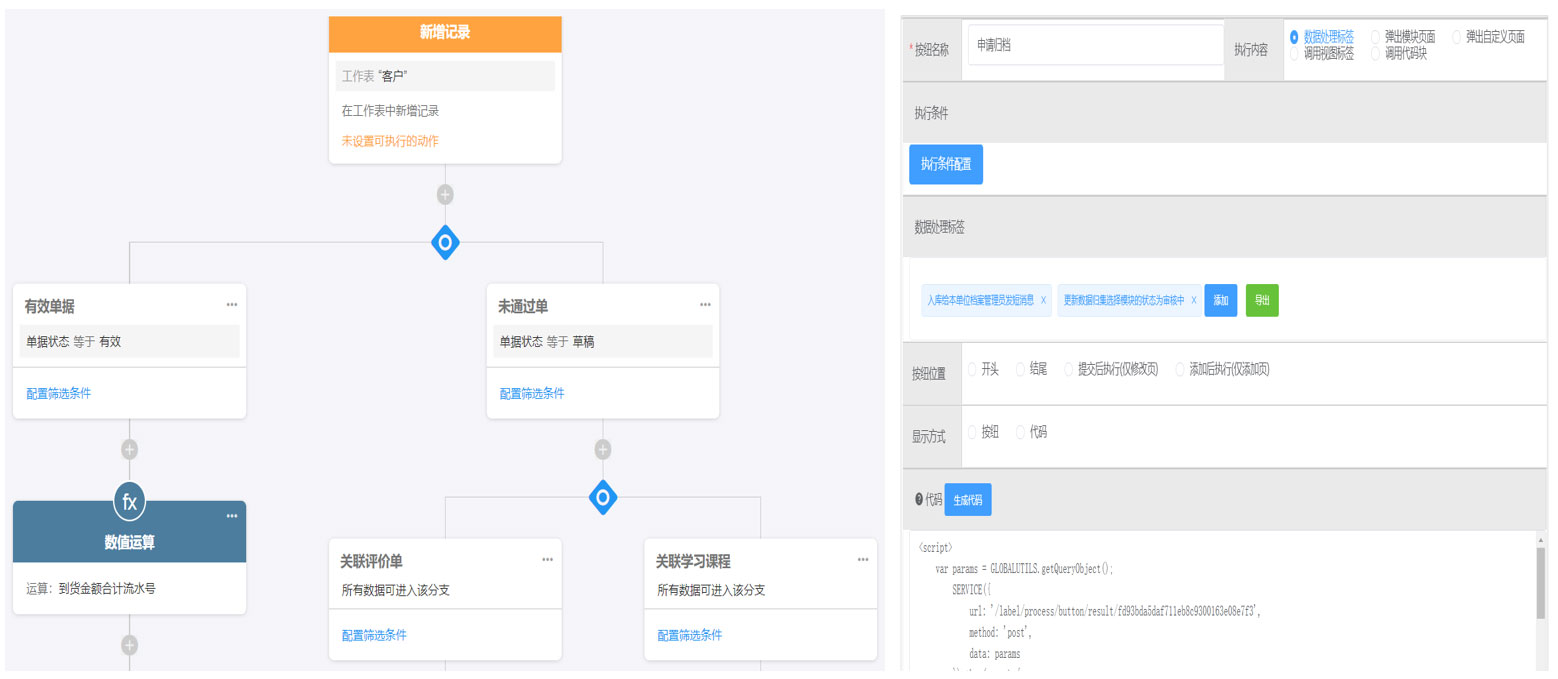Click the blue branch diamond under 新增记录

tap(445, 242)
